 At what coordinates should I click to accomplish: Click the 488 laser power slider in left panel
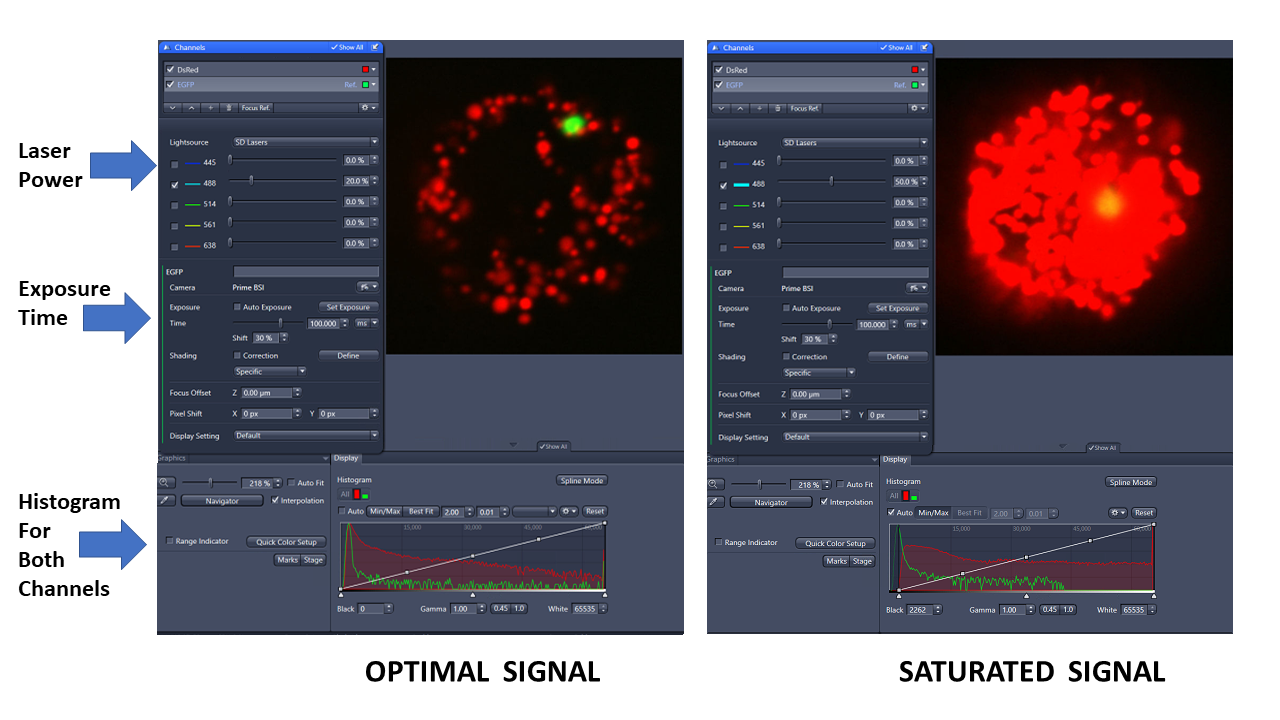[x=283, y=180]
